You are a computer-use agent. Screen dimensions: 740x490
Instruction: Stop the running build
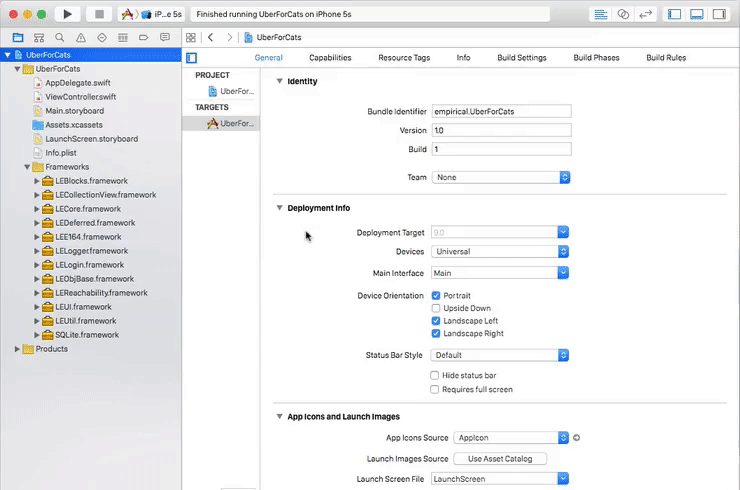[99, 14]
